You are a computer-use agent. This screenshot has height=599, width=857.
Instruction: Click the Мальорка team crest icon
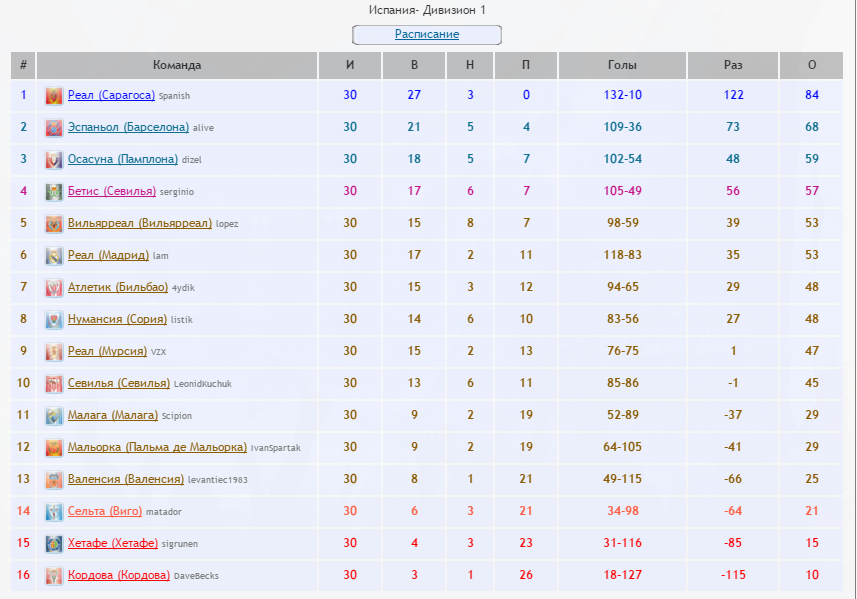click(x=54, y=448)
